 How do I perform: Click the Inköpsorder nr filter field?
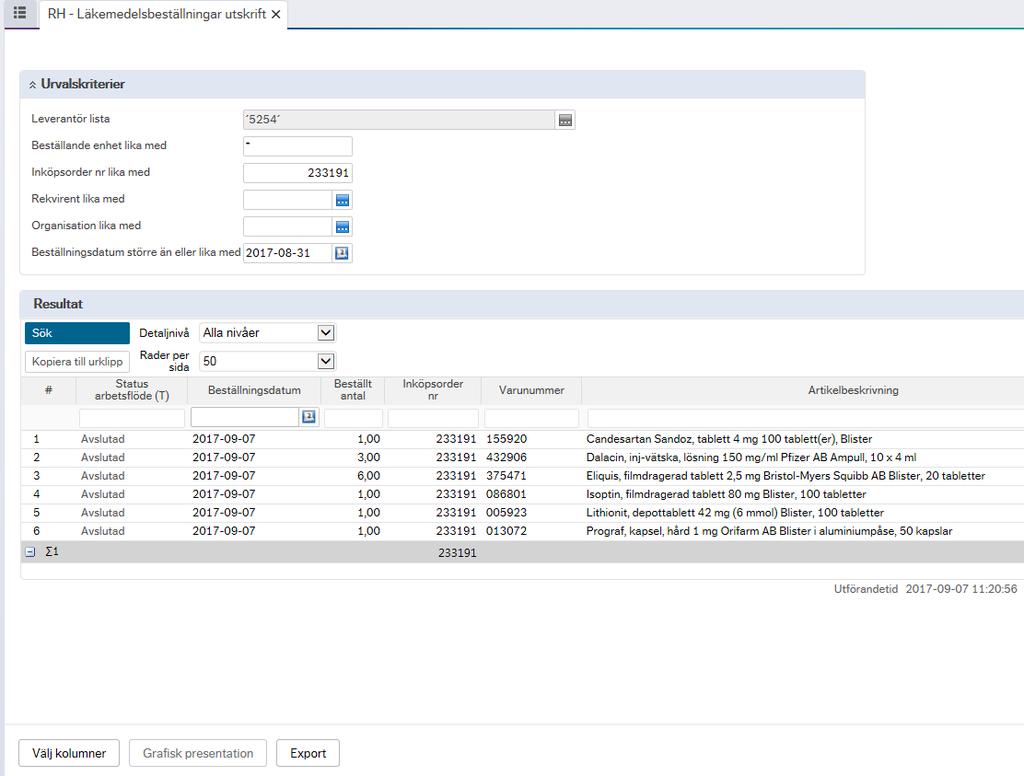click(x=433, y=417)
